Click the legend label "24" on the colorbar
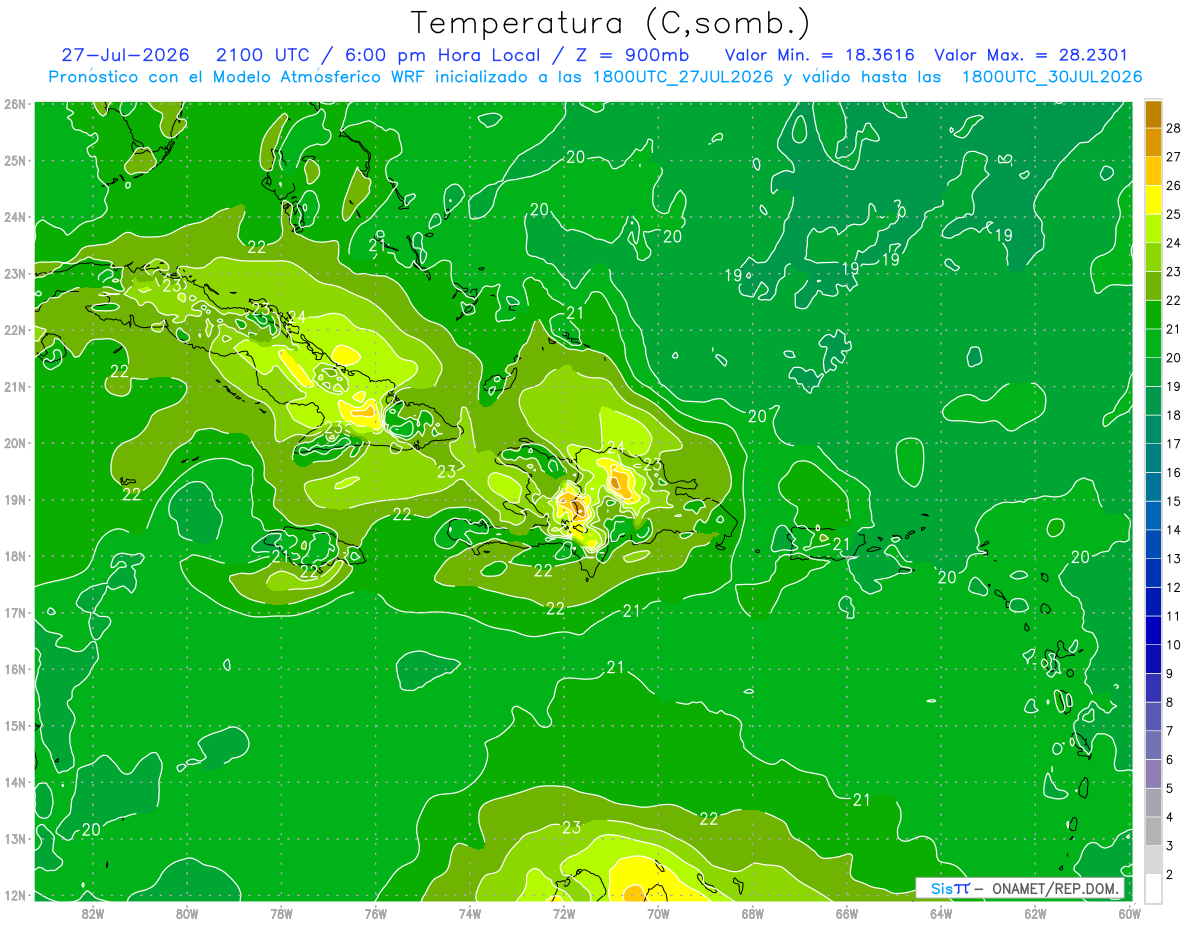This screenshot has height=927, width=1200. point(1174,243)
